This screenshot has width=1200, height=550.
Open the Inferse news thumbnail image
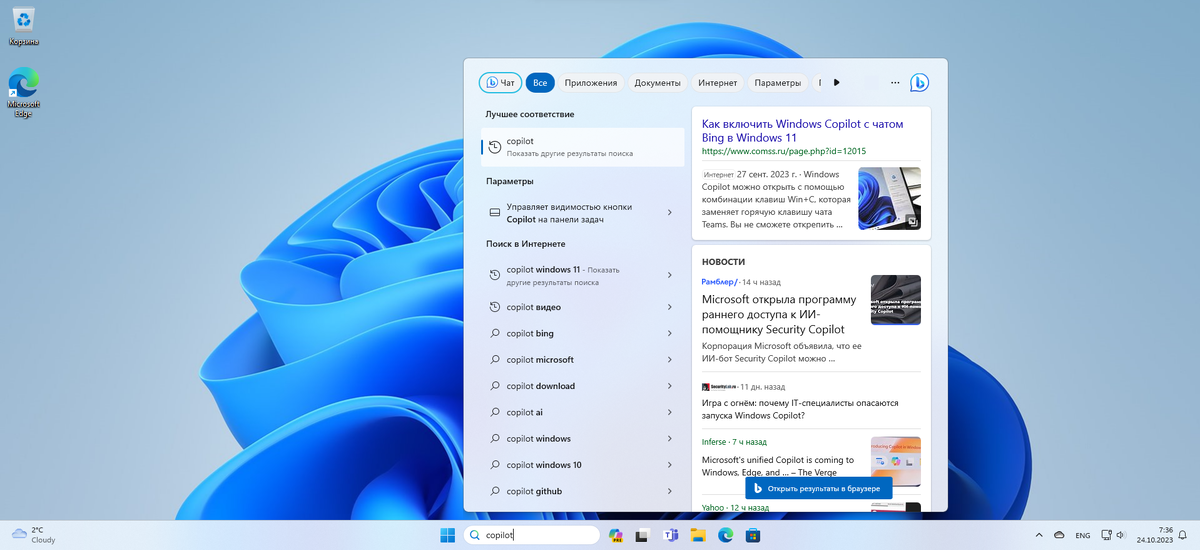[x=896, y=461]
